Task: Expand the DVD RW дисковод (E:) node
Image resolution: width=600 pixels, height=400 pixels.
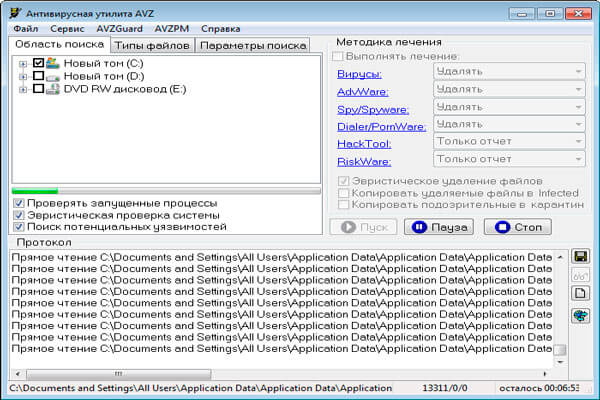Action: point(23,90)
